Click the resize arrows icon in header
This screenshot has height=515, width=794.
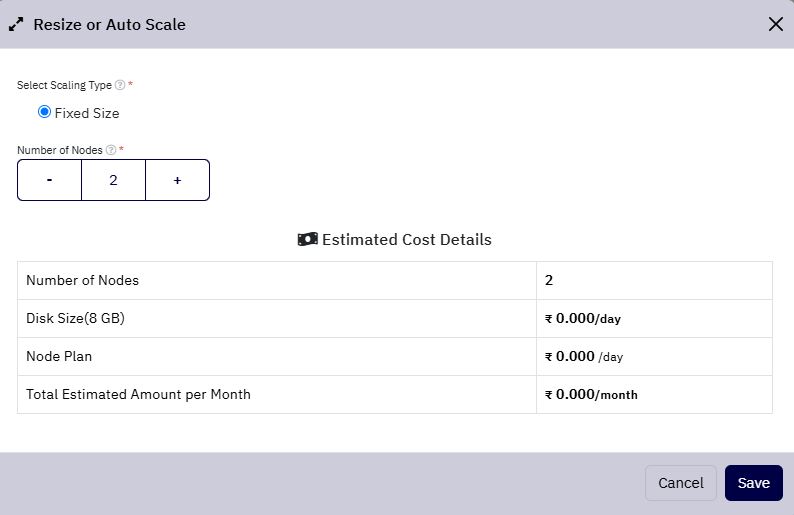click(x=16, y=24)
